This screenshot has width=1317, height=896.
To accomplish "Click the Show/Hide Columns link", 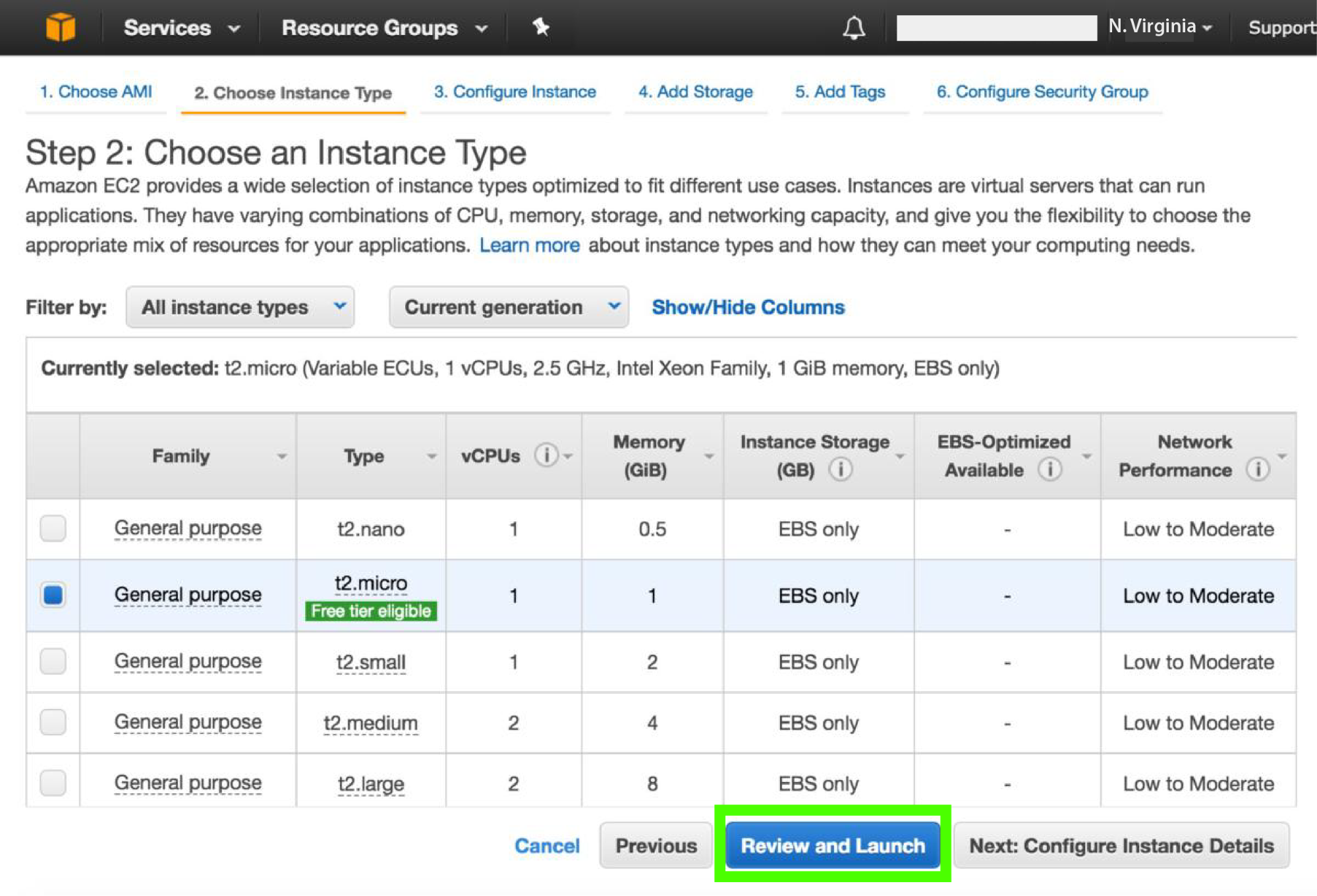I will tap(748, 307).
